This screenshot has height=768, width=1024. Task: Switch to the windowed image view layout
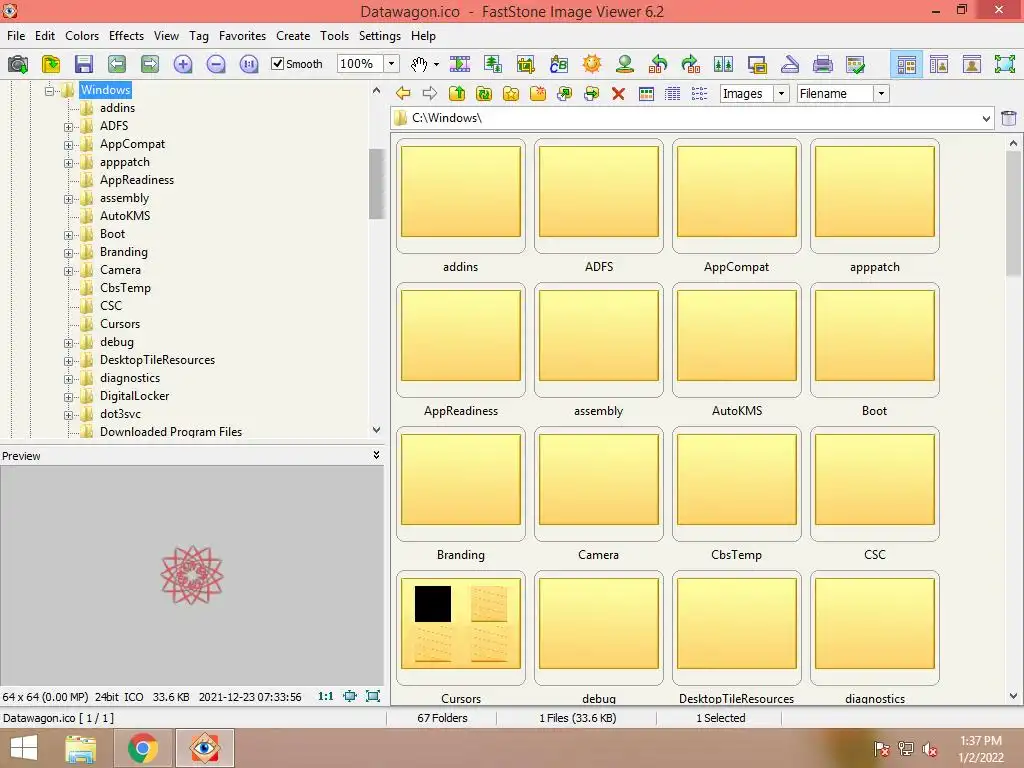coord(972,64)
